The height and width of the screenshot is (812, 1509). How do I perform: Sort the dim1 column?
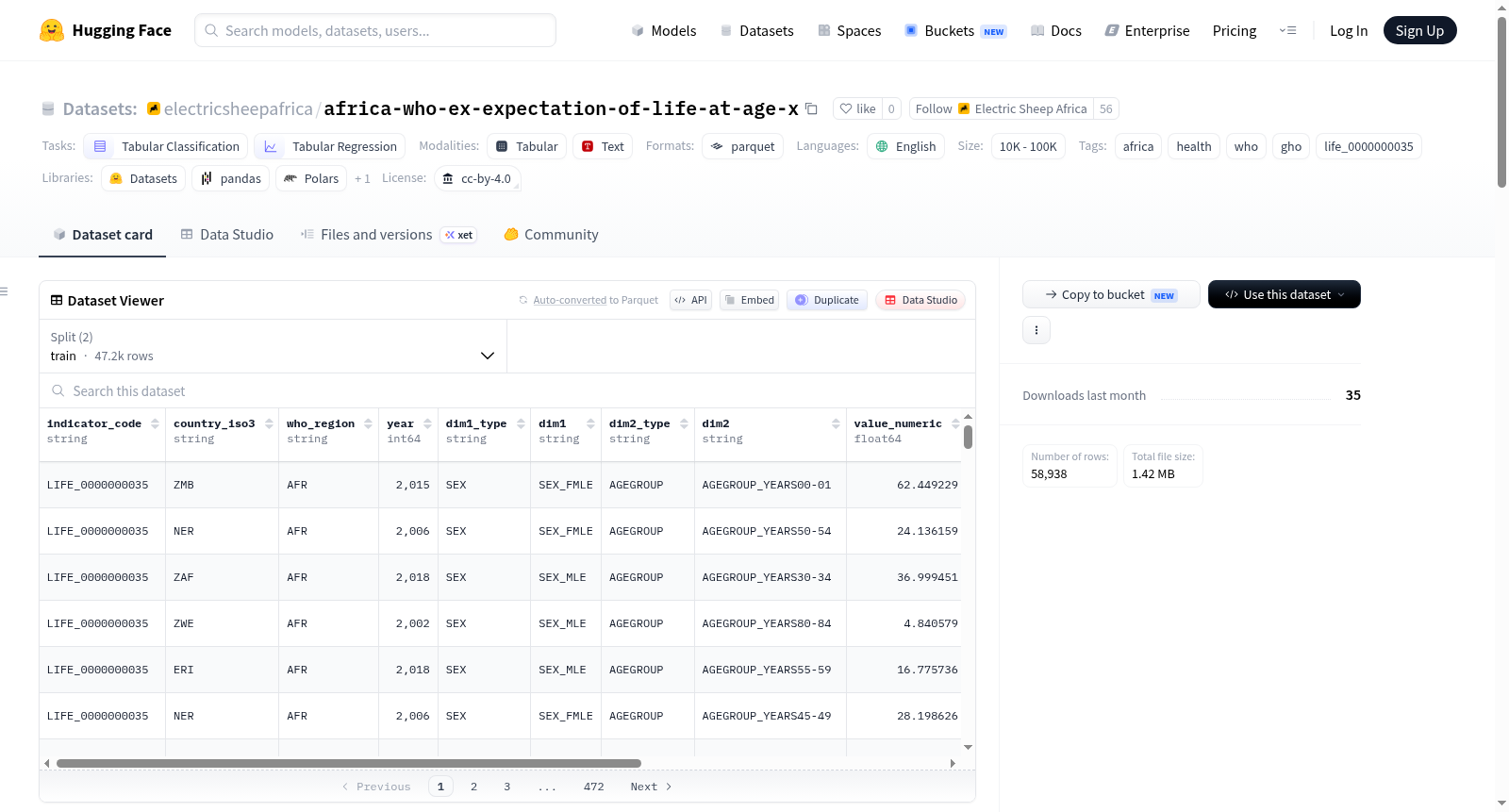coord(591,423)
